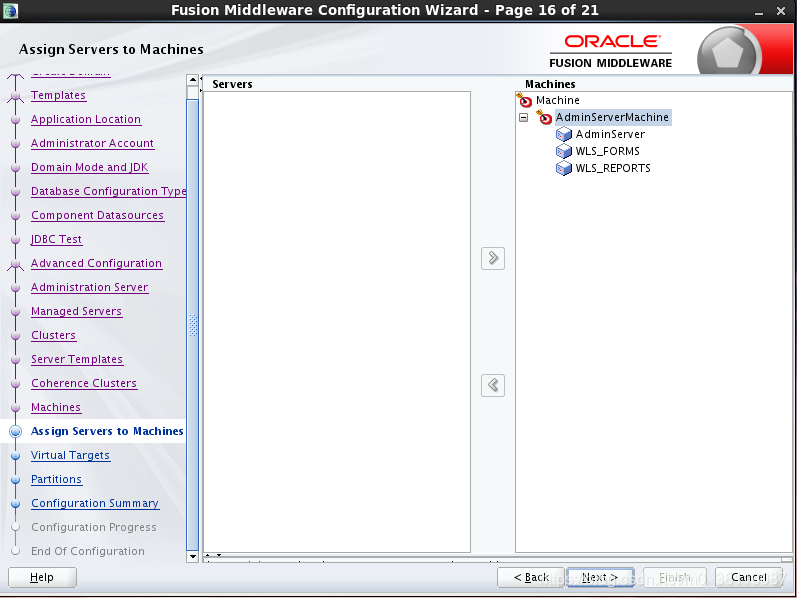Click the navigation pane vertical scrollbar thumb
797x598 pixels.
click(x=193, y=325)
